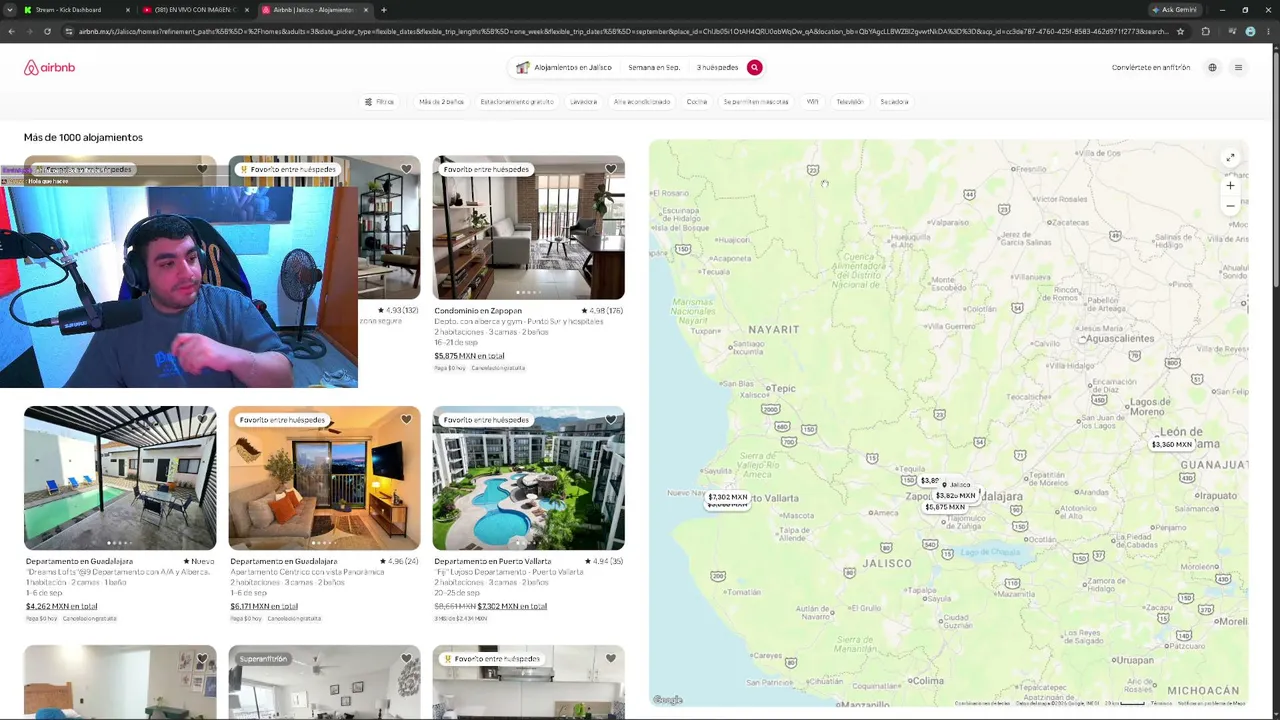Open the Condominio en Zapopan listing title
Screen dimensions: 1280x720
pyautogui.click(x=478, y=311)
